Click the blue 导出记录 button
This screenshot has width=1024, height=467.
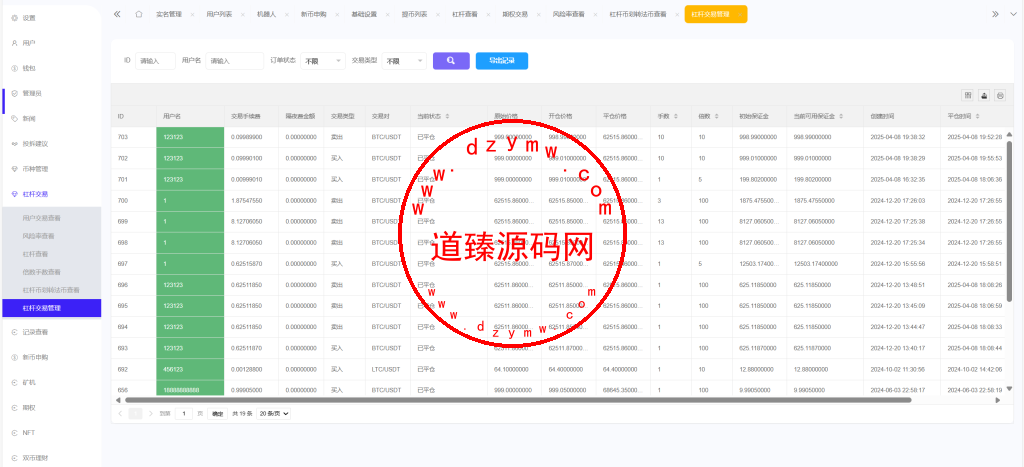(502, 61)
